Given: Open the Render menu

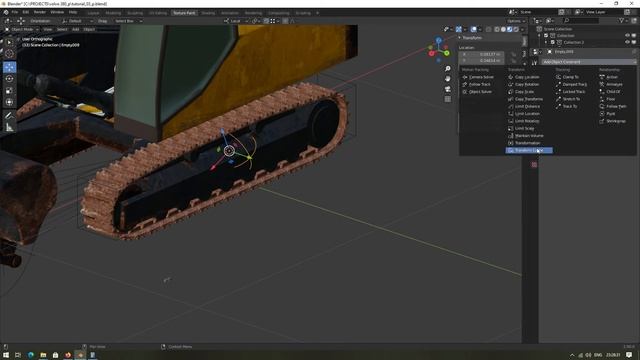Looking at the screenshot, I should (x=40, y=12).
